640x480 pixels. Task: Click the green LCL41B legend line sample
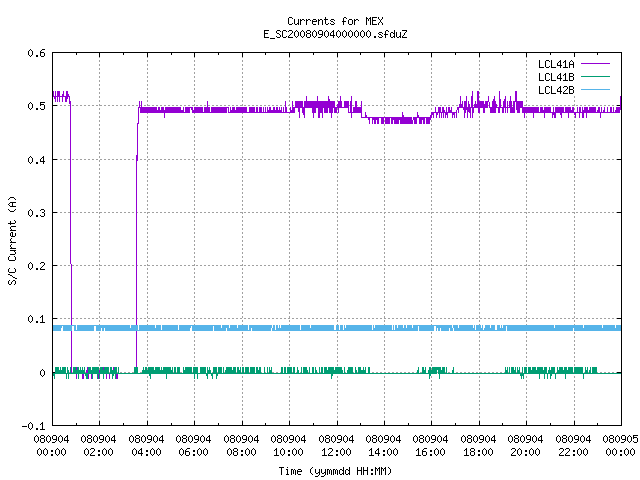[595, 77]
